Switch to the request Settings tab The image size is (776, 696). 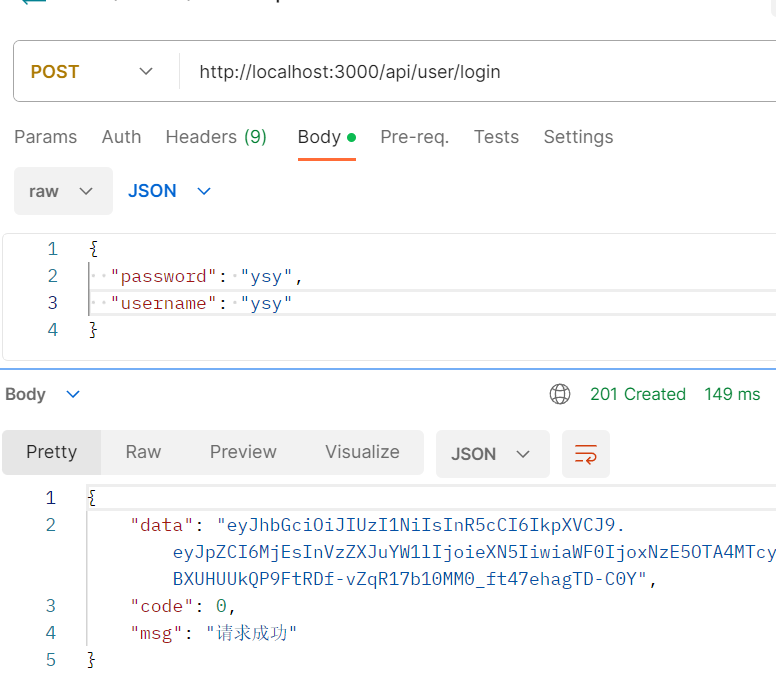(x=578, y=137)
